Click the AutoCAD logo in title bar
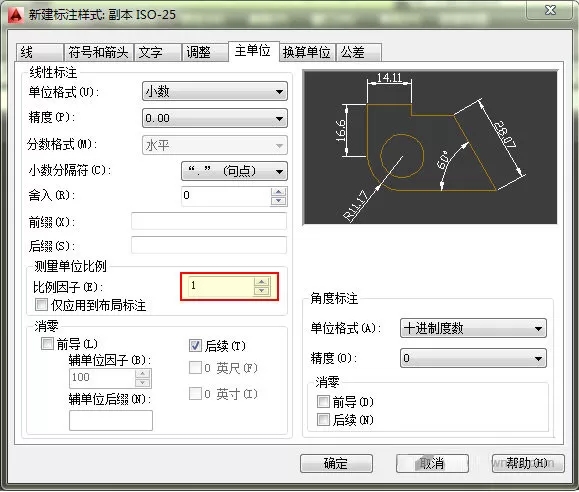Image resolution: width=579 pixels, height=492 pixels. click(x=16, y=15)
